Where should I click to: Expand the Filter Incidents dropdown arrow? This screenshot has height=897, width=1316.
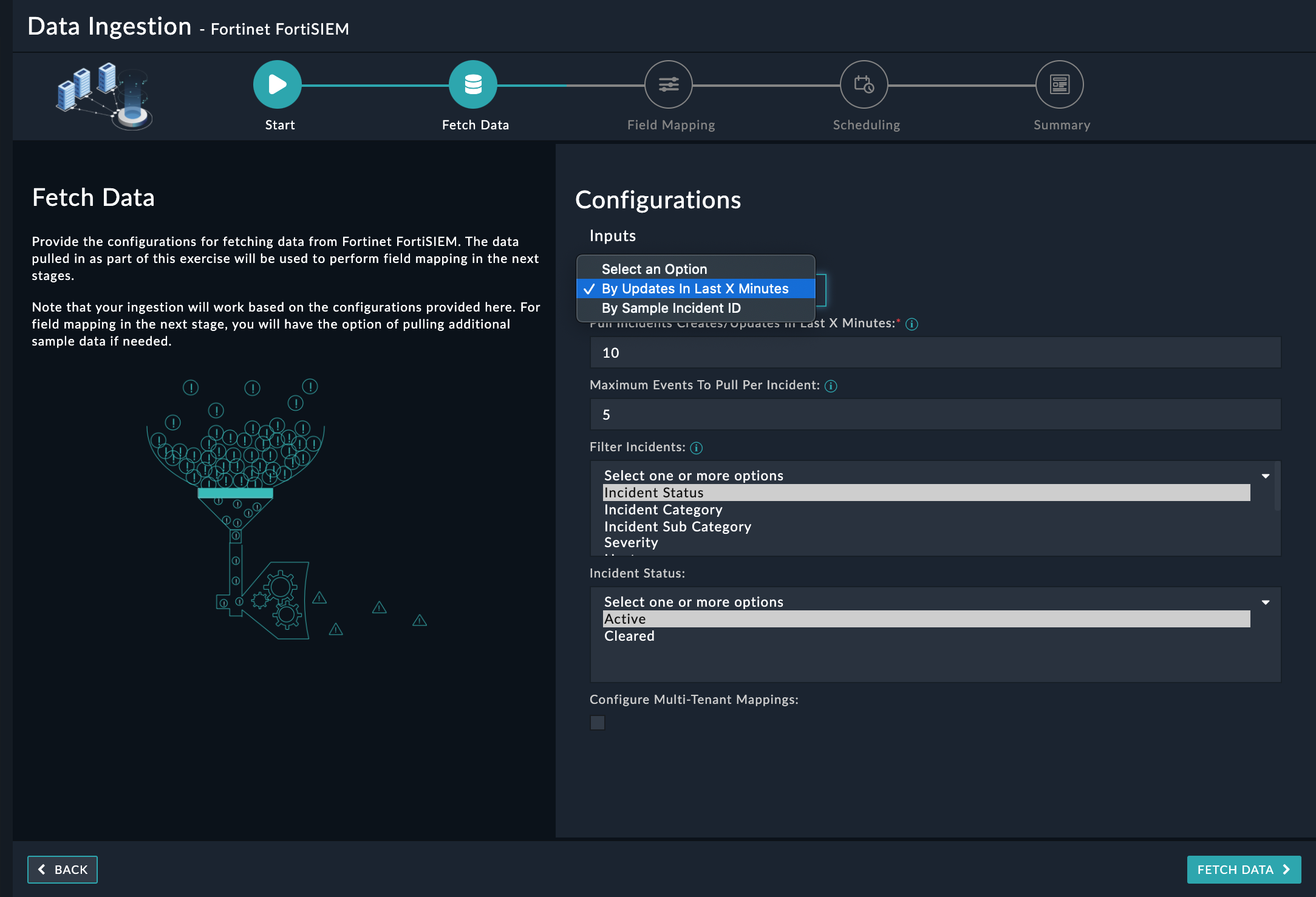pos(1265,476)
